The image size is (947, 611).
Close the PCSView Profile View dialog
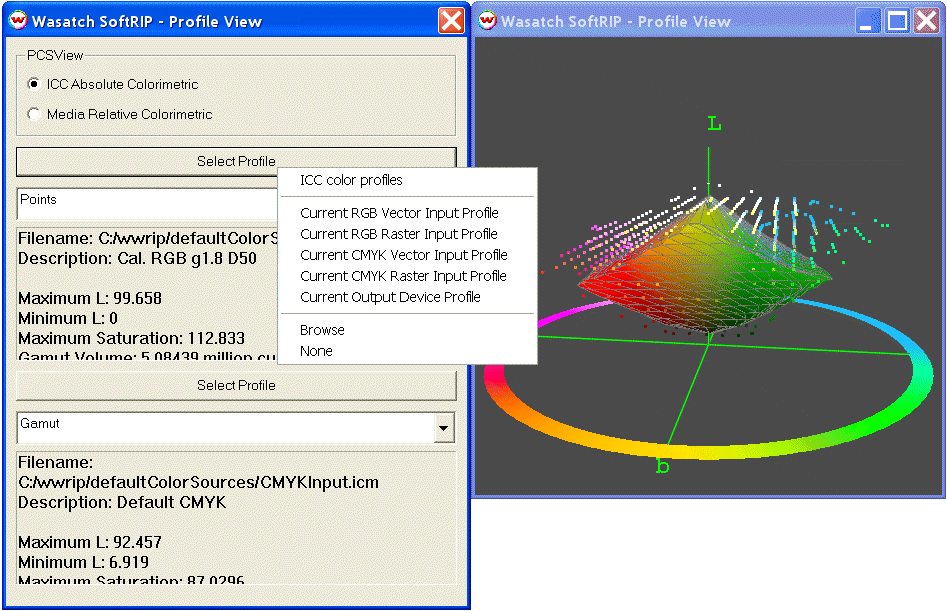[451, 21]
